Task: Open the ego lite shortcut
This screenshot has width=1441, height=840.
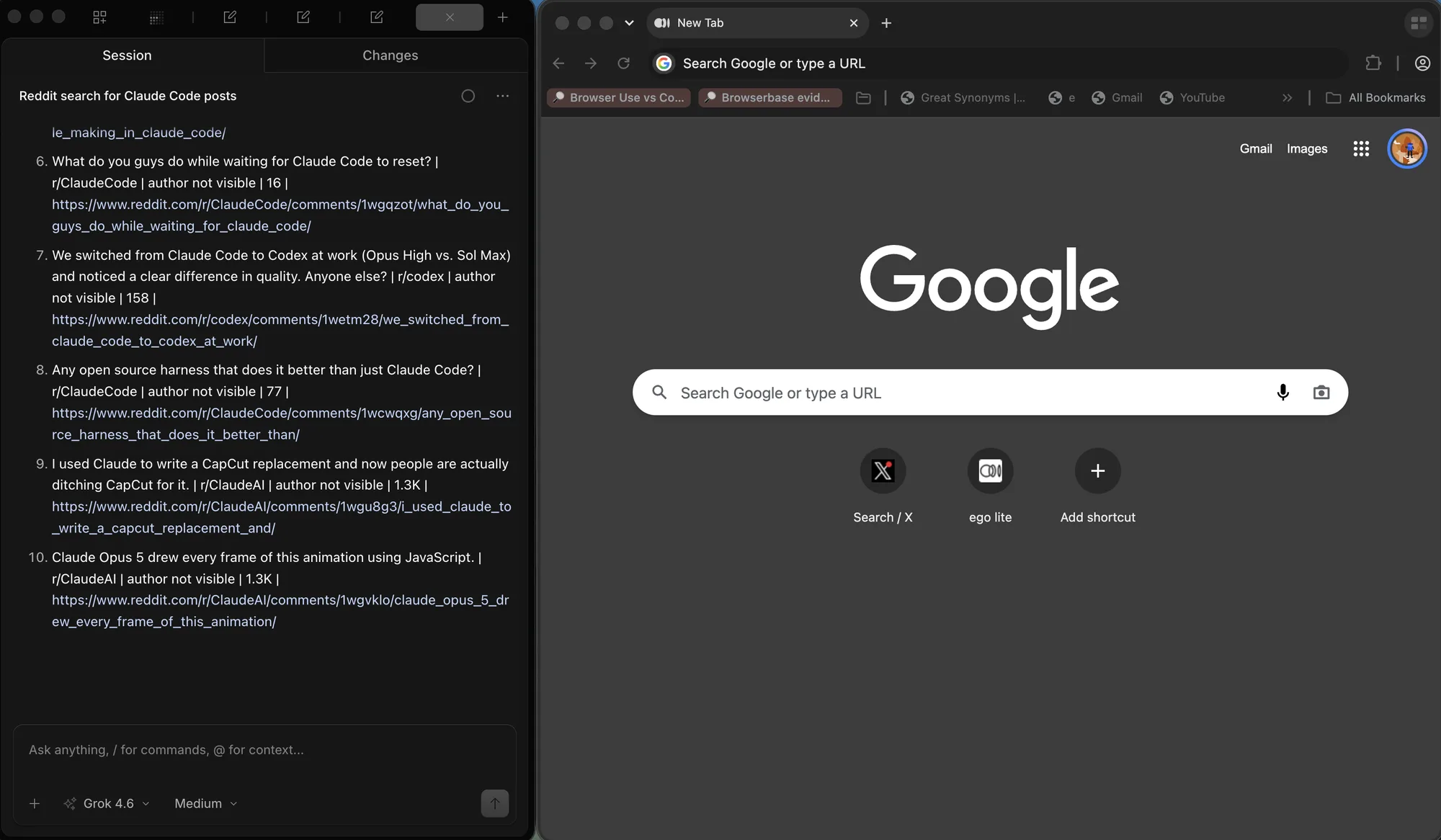Action: [x=990, y=486]
